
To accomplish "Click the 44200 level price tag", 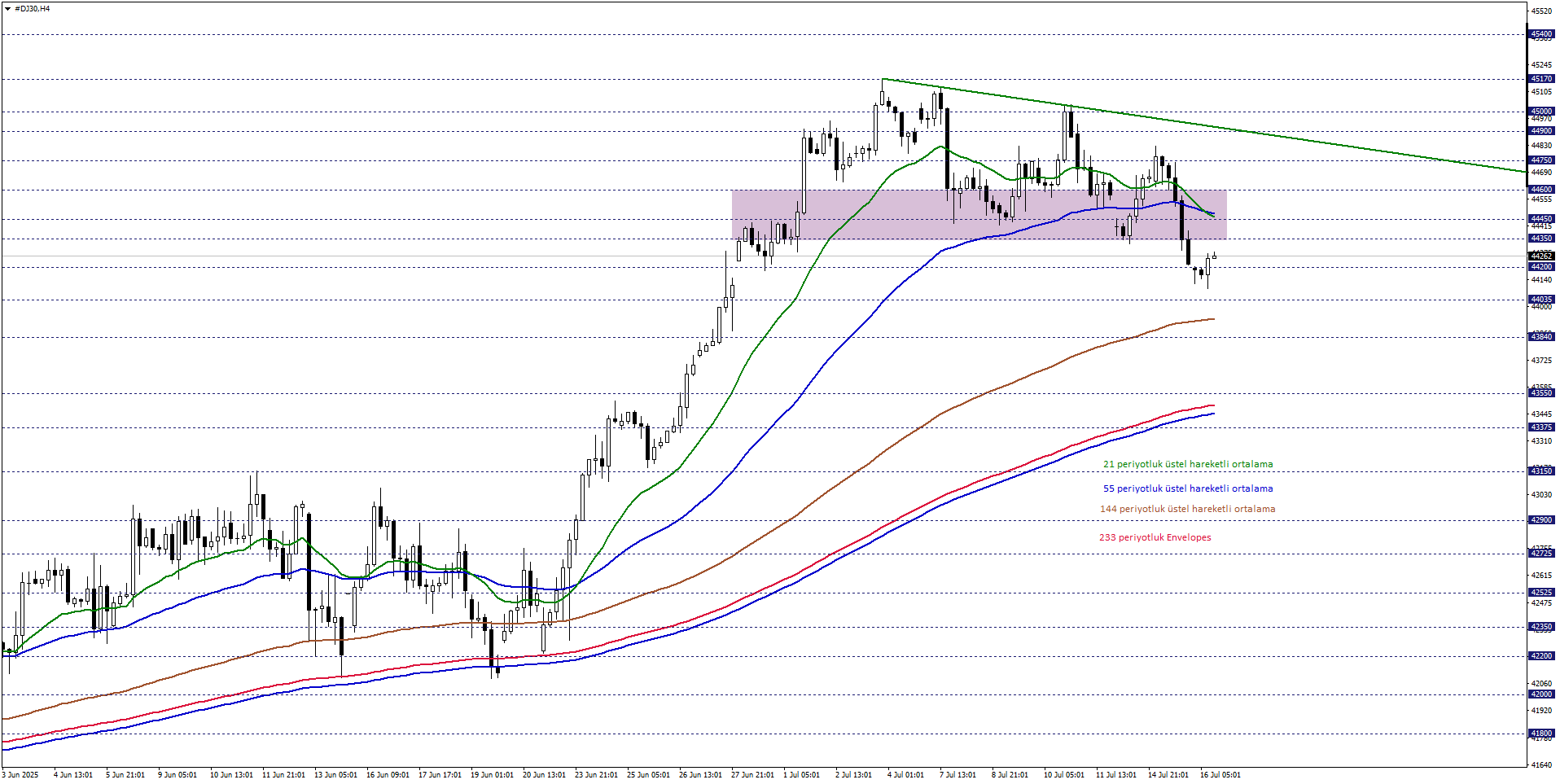I will coord(1540,267).
